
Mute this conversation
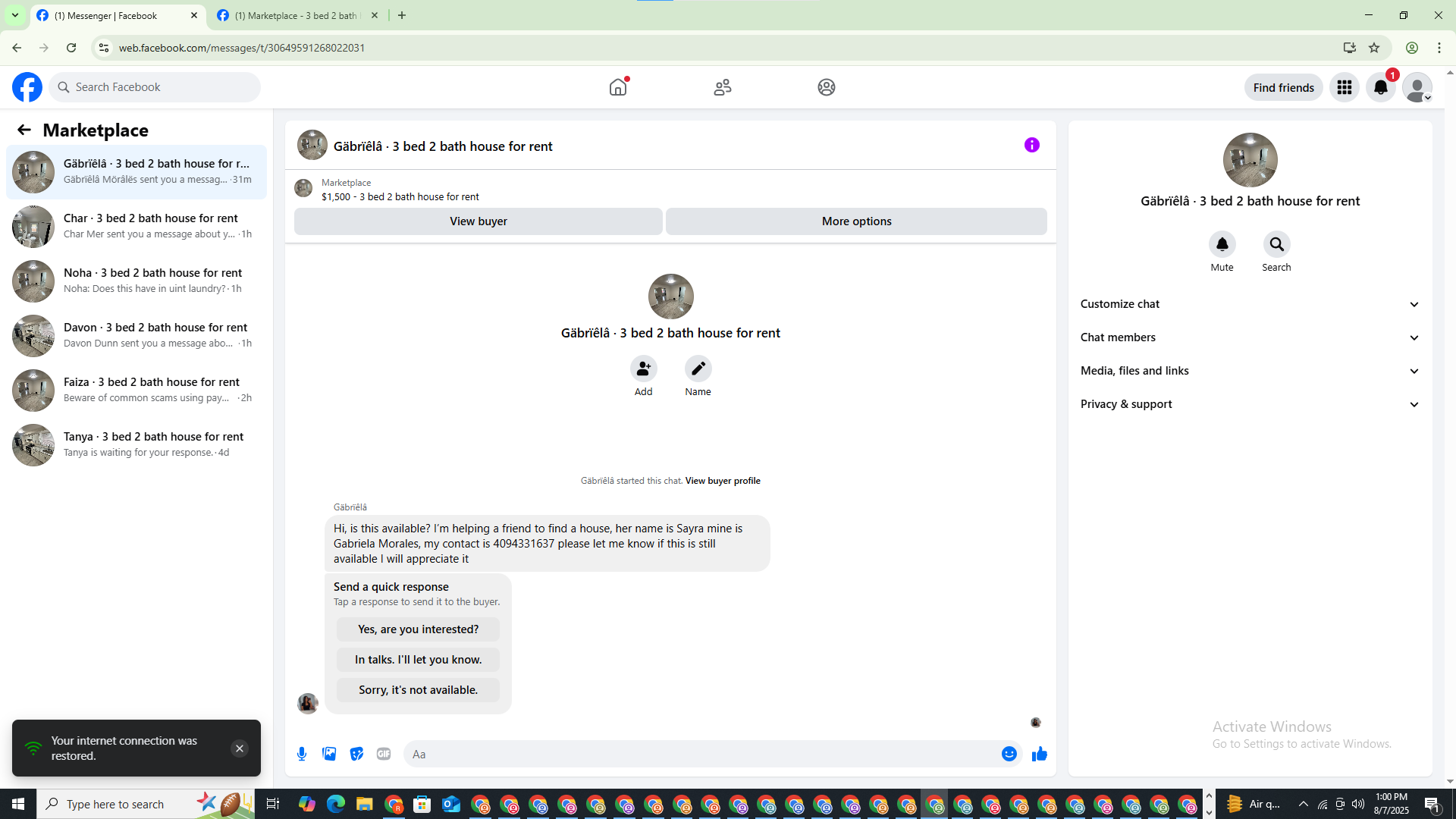point(1222,244)
